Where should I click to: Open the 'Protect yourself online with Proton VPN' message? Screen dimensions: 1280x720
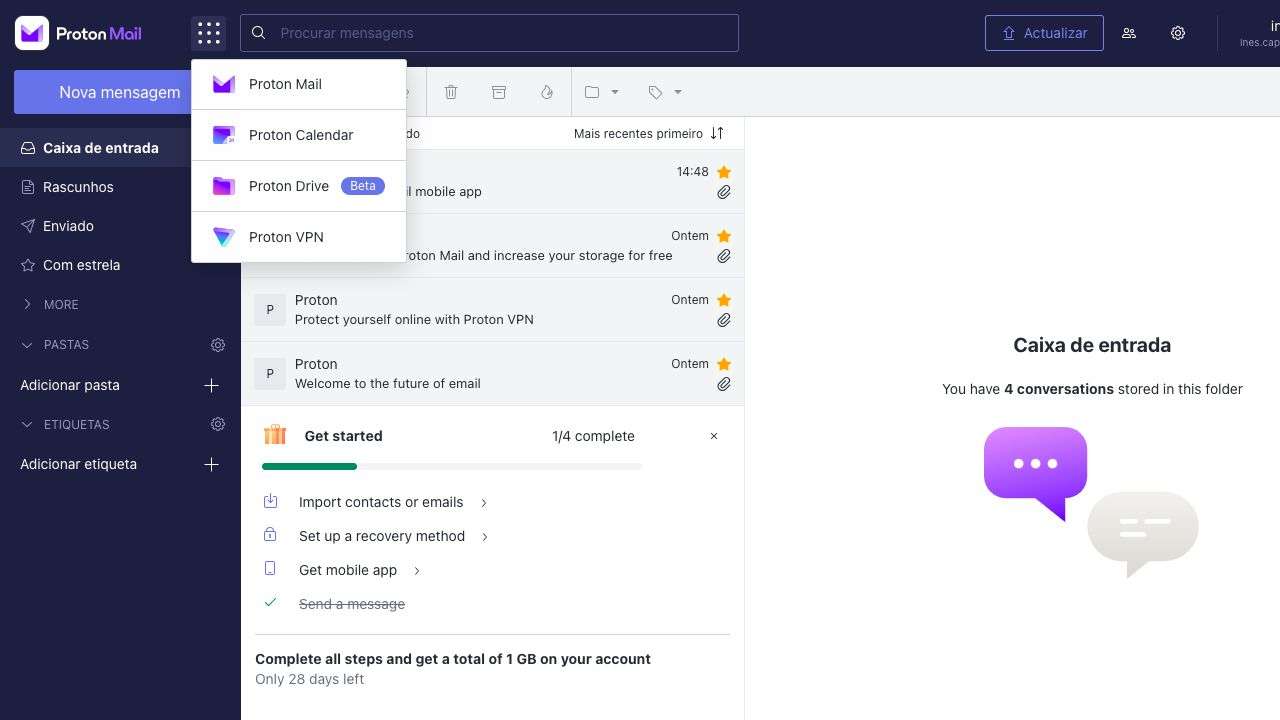click(492, 310)
